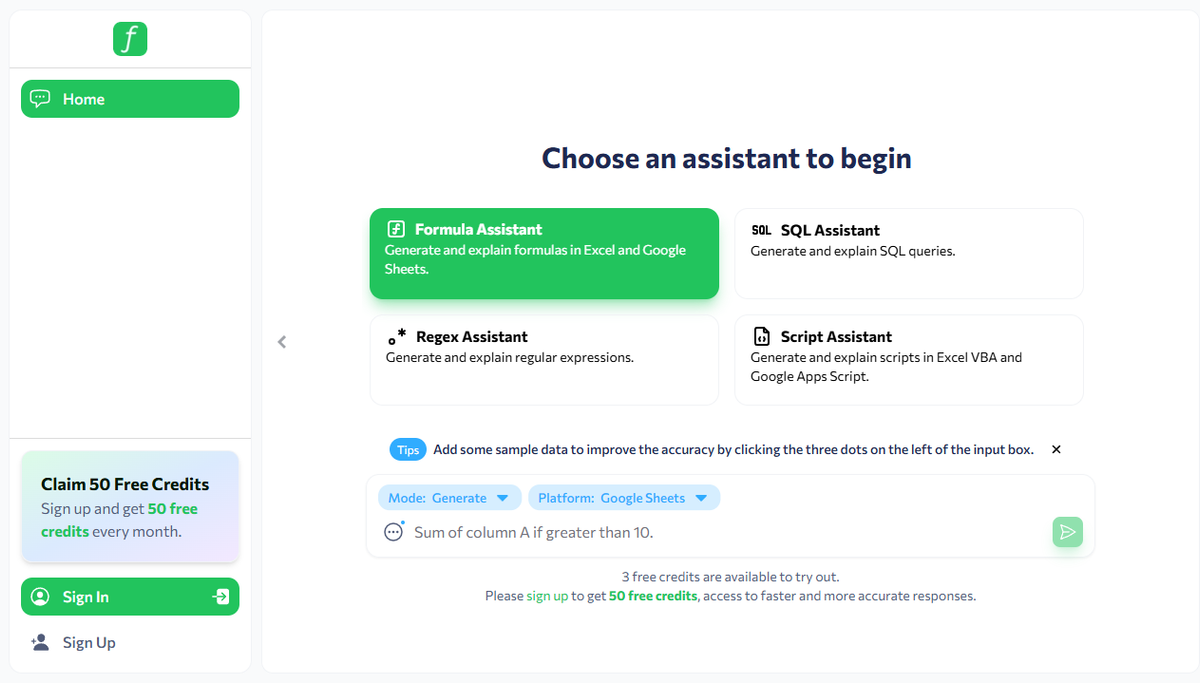Click the Sign Up person icon

coord(40,642)
